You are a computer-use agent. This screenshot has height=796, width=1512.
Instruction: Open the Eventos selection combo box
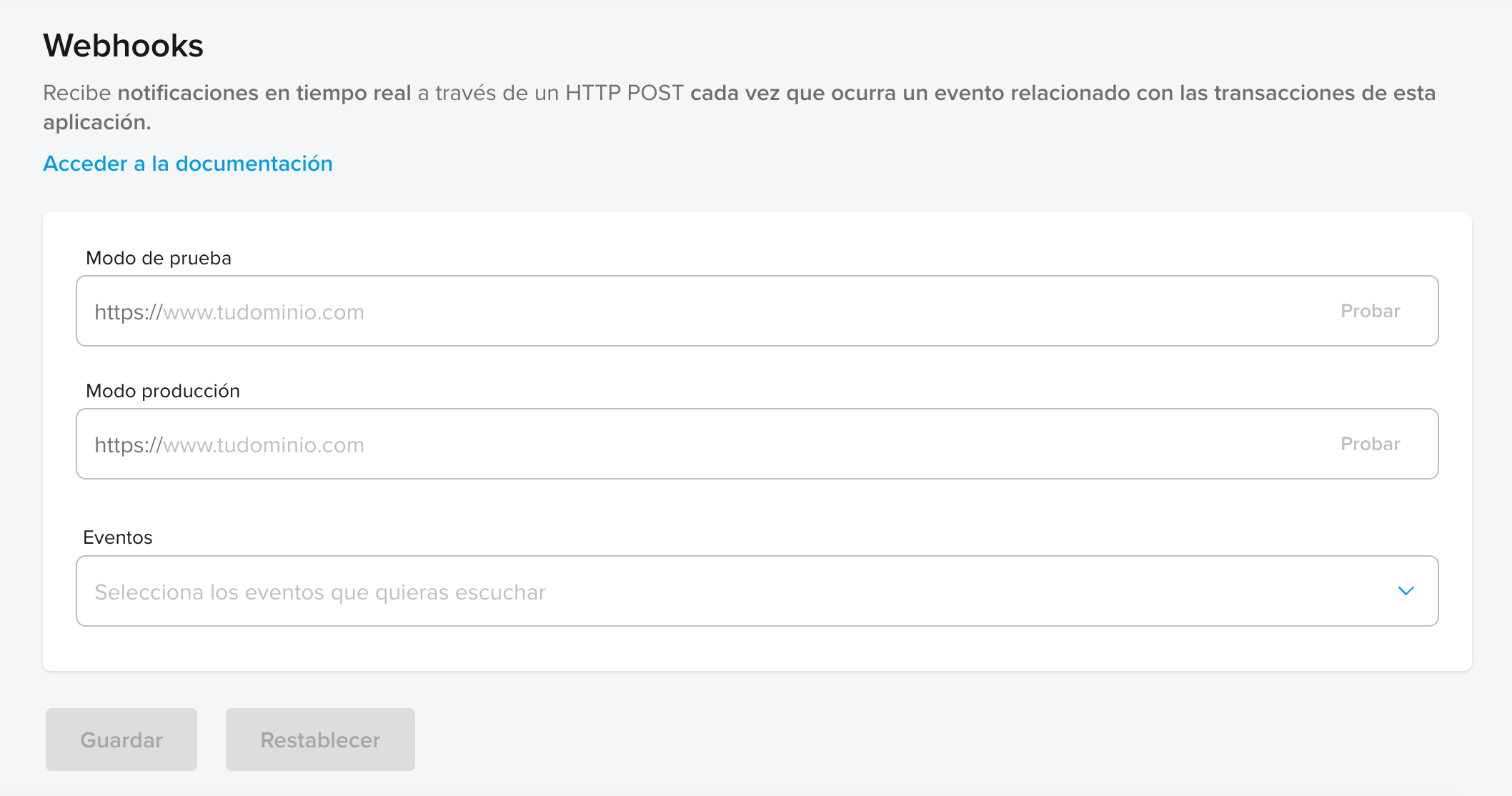coord(757,591)
